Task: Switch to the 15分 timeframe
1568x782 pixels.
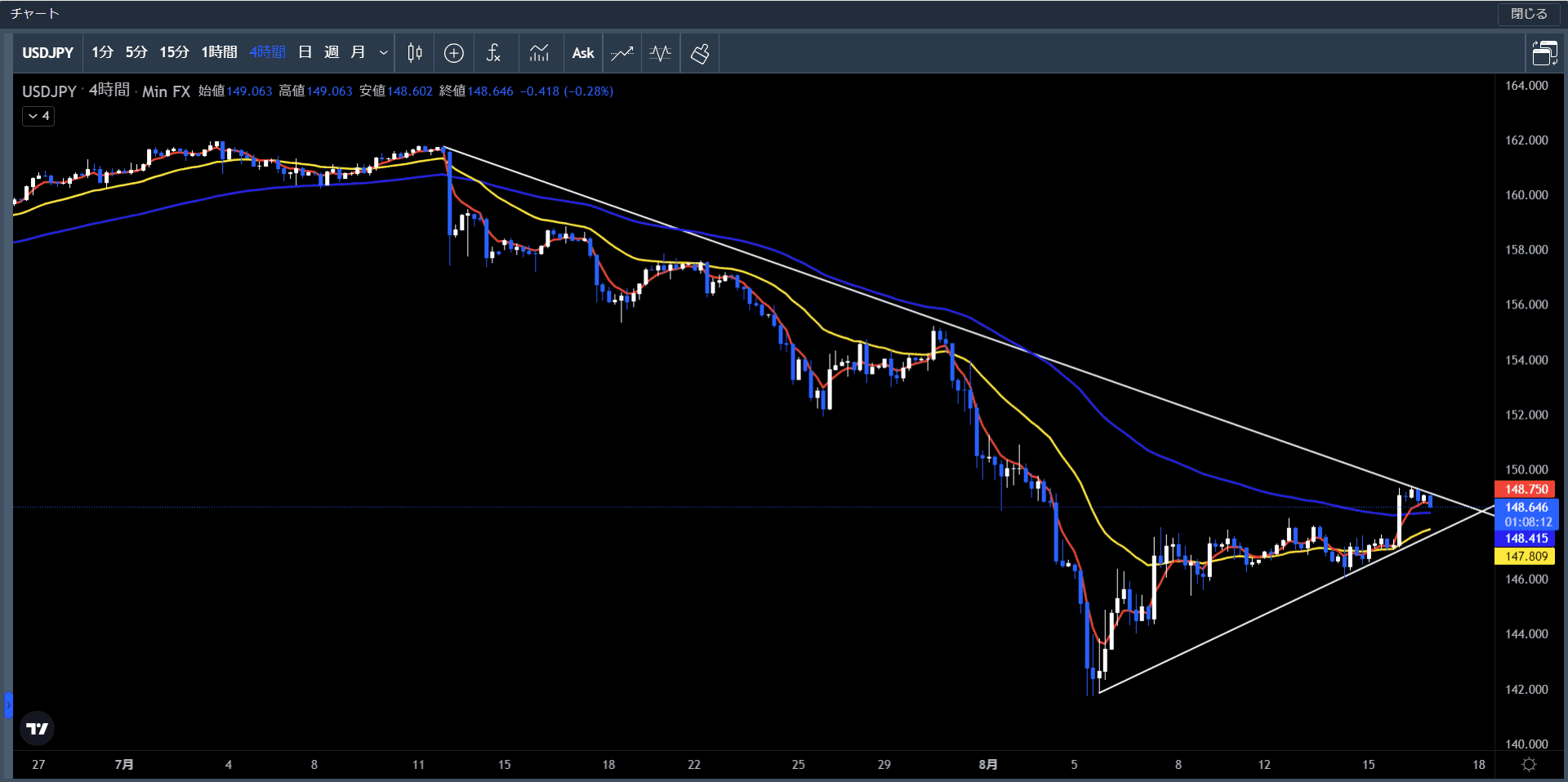Action: tap(174, 53)
